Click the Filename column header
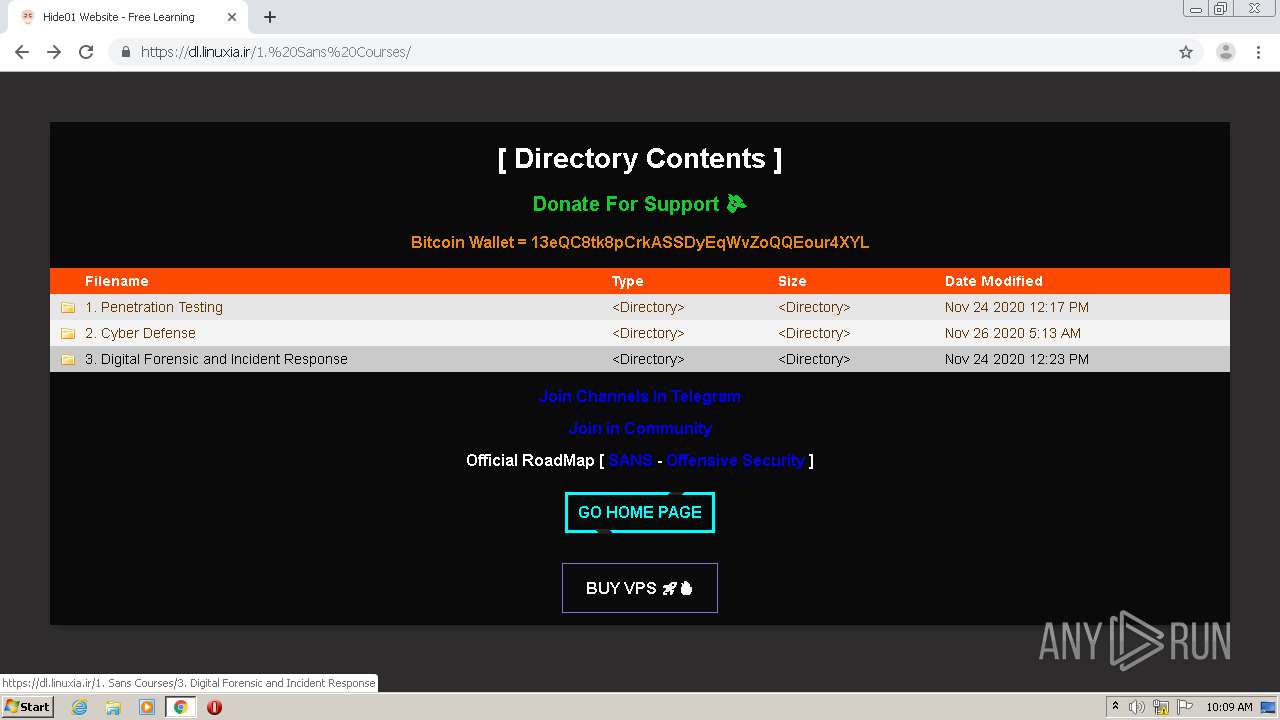Image resolution: width=1280 pixels, height=720 pixels. (x=117, y=281)
